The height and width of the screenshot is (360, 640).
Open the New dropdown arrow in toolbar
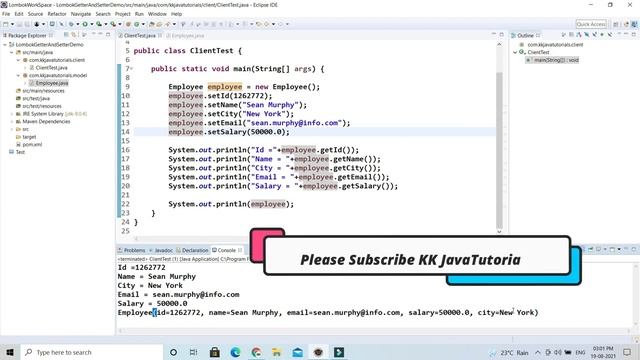[12, 24]
